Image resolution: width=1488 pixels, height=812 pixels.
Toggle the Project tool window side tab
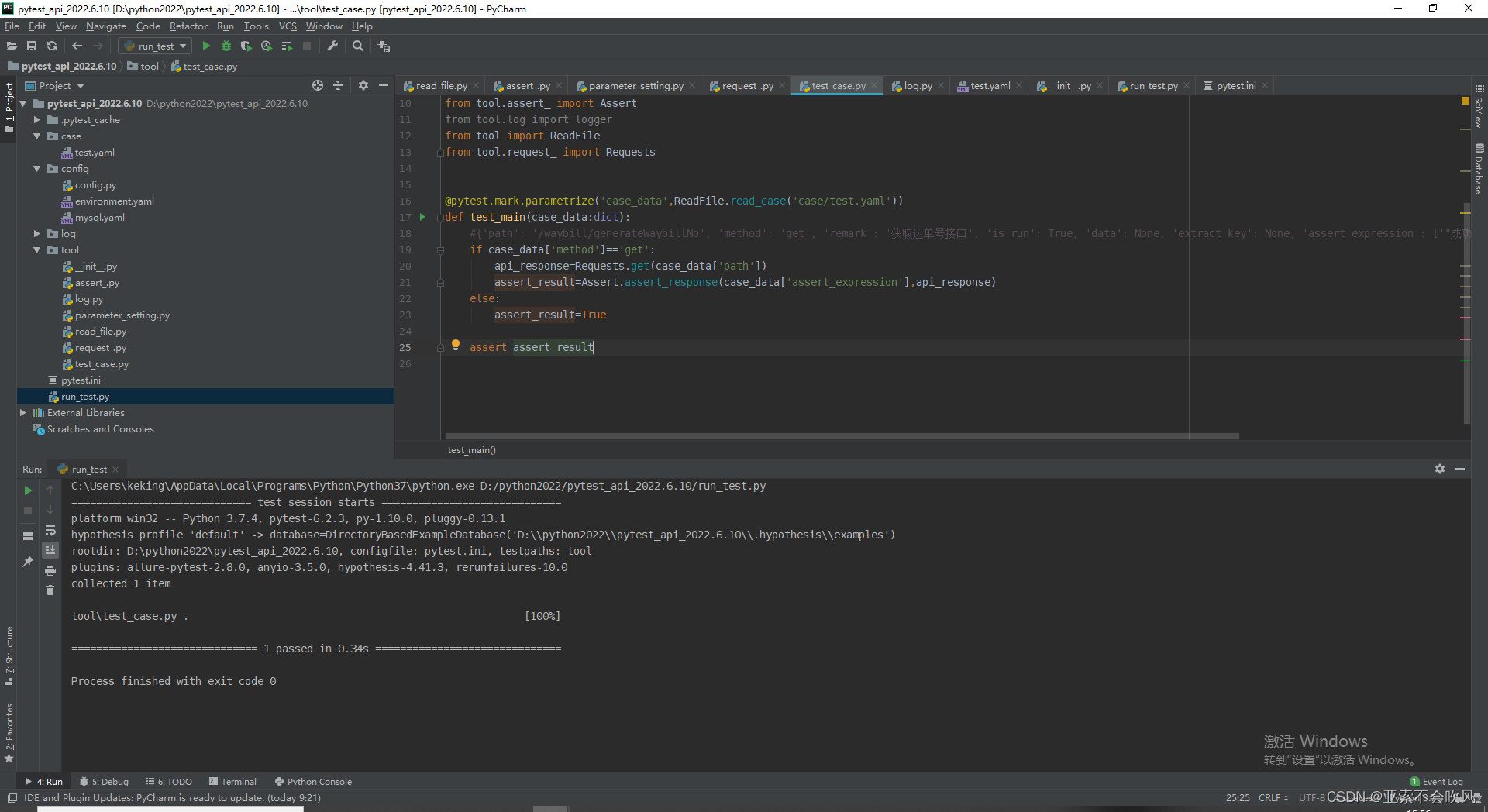pyautogui.click(x=9, y=107)
